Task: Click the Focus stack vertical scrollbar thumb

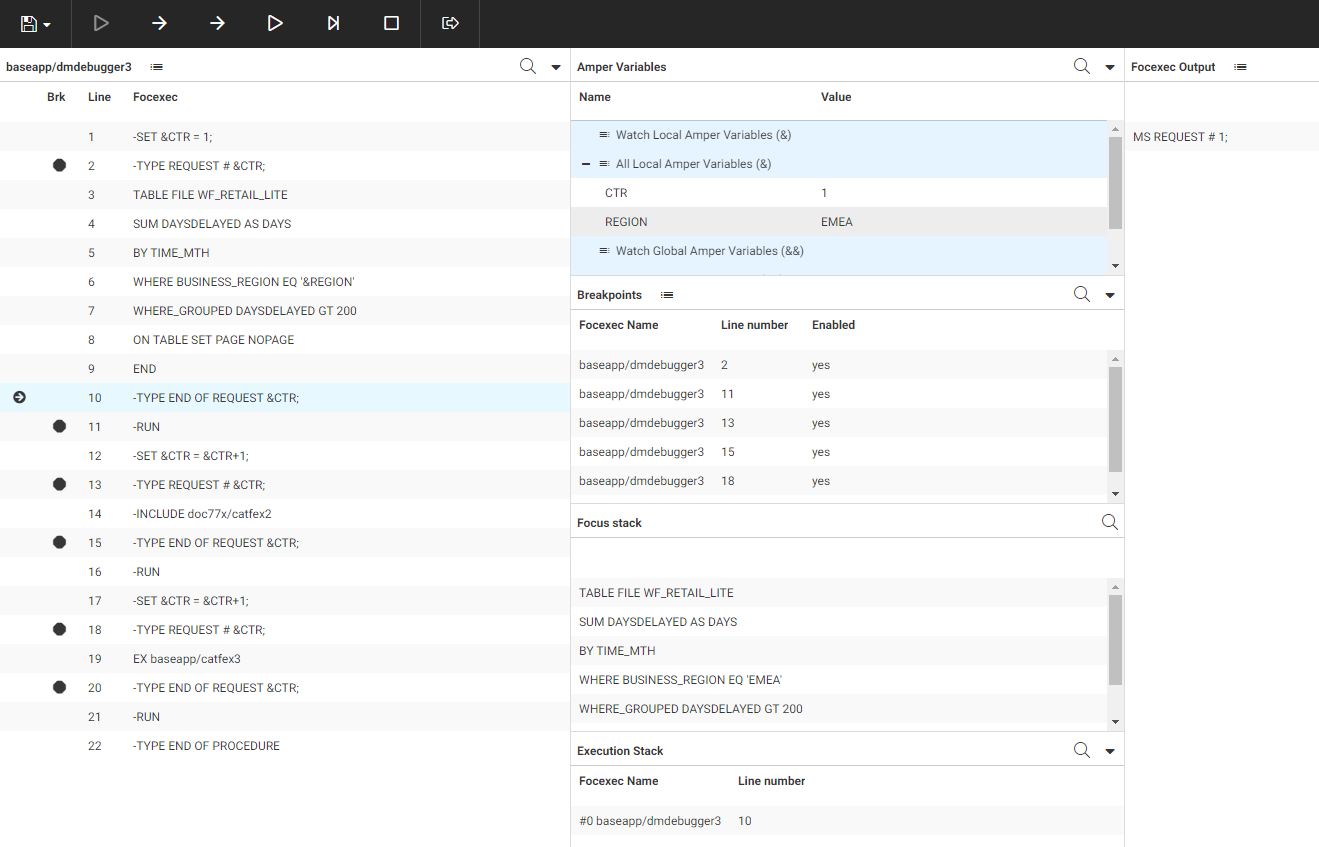Action: [1116, 641]
